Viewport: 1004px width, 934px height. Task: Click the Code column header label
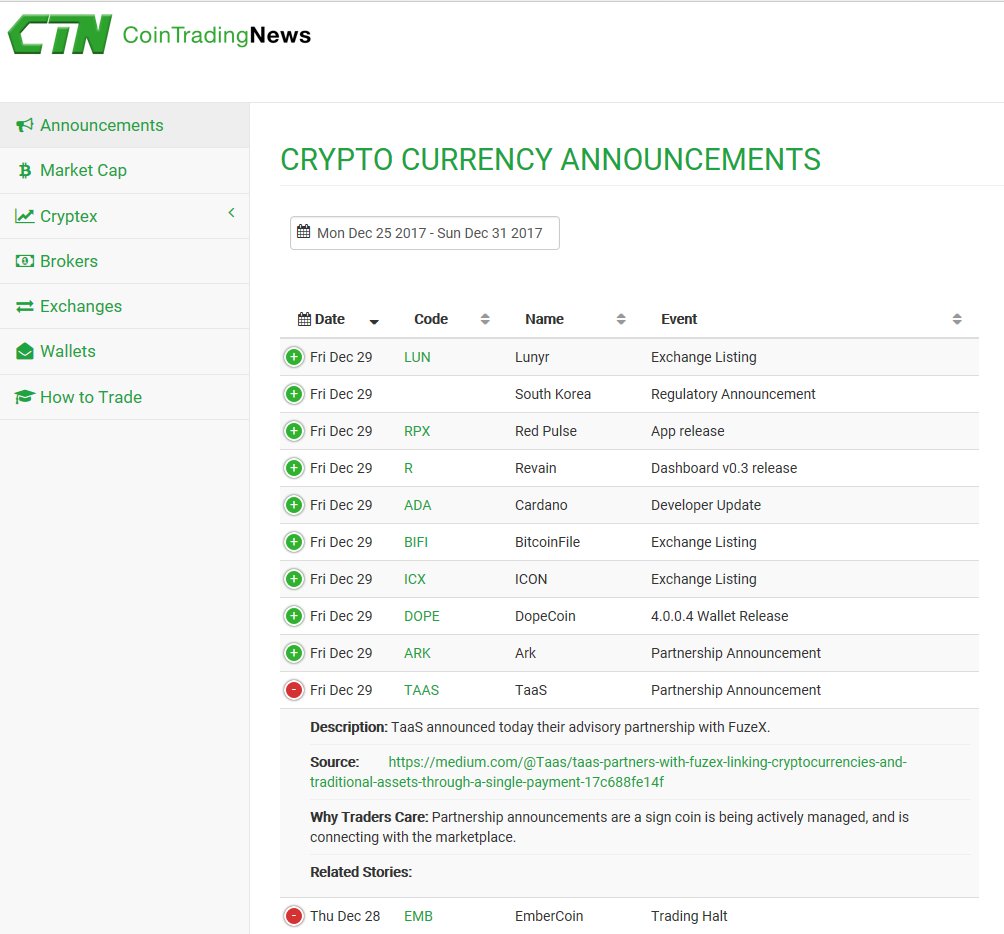[x=431, y=319]
